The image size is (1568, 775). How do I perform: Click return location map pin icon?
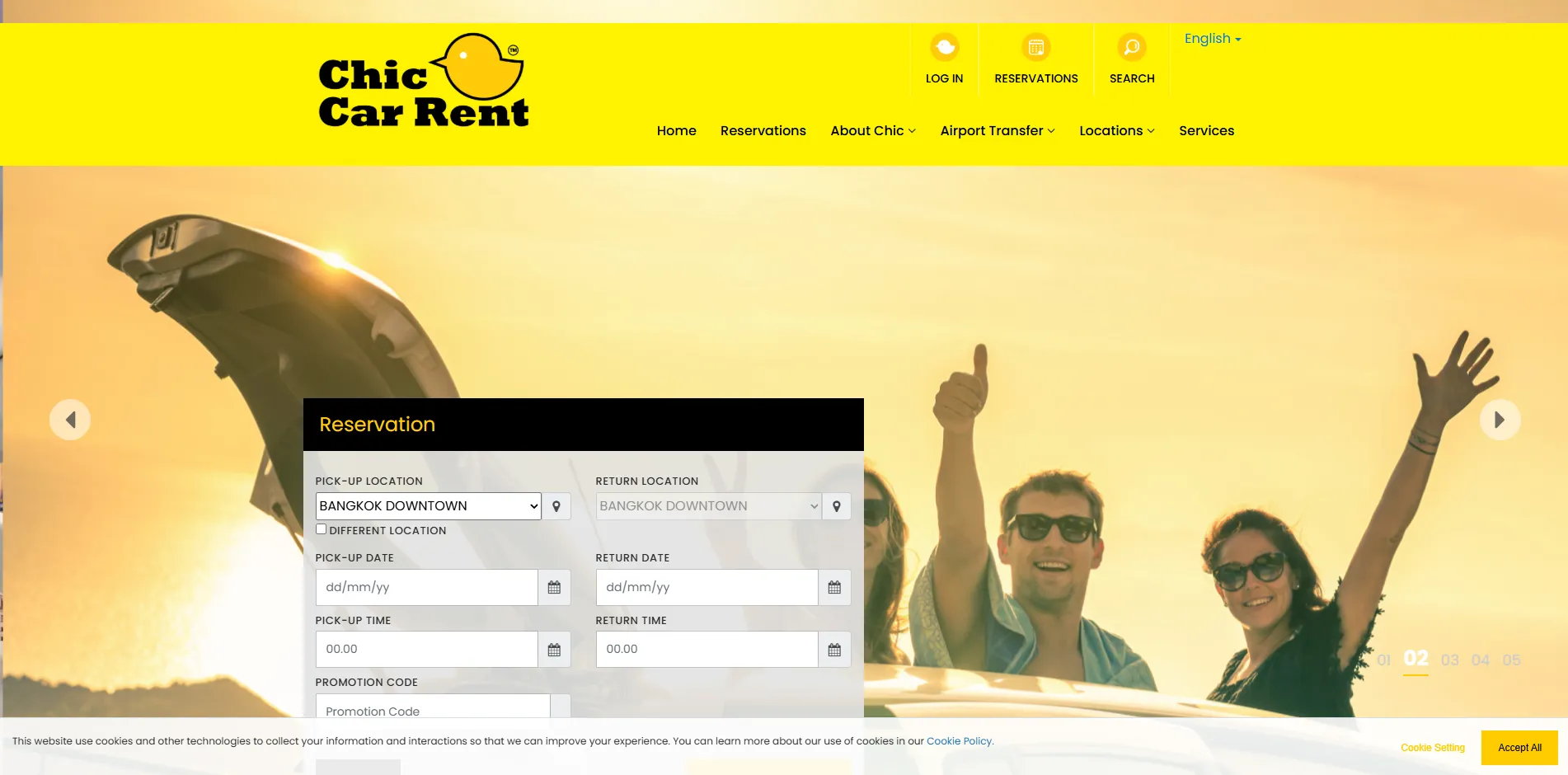(837, 506)
